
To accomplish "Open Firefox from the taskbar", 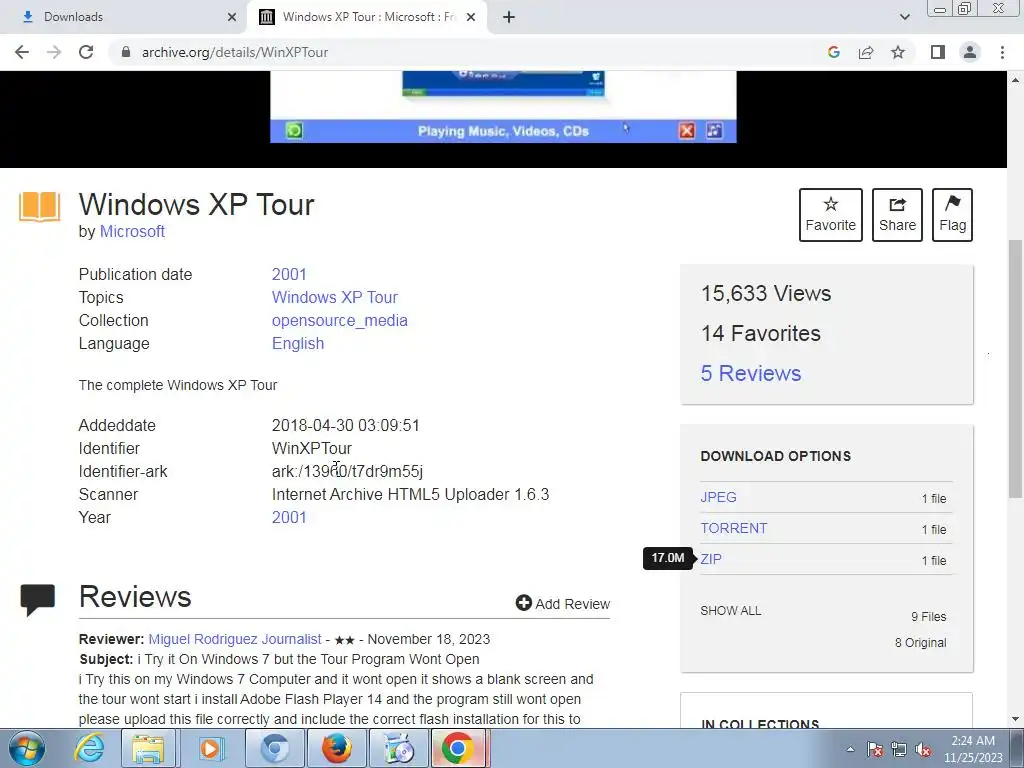I will click(336, 748).
